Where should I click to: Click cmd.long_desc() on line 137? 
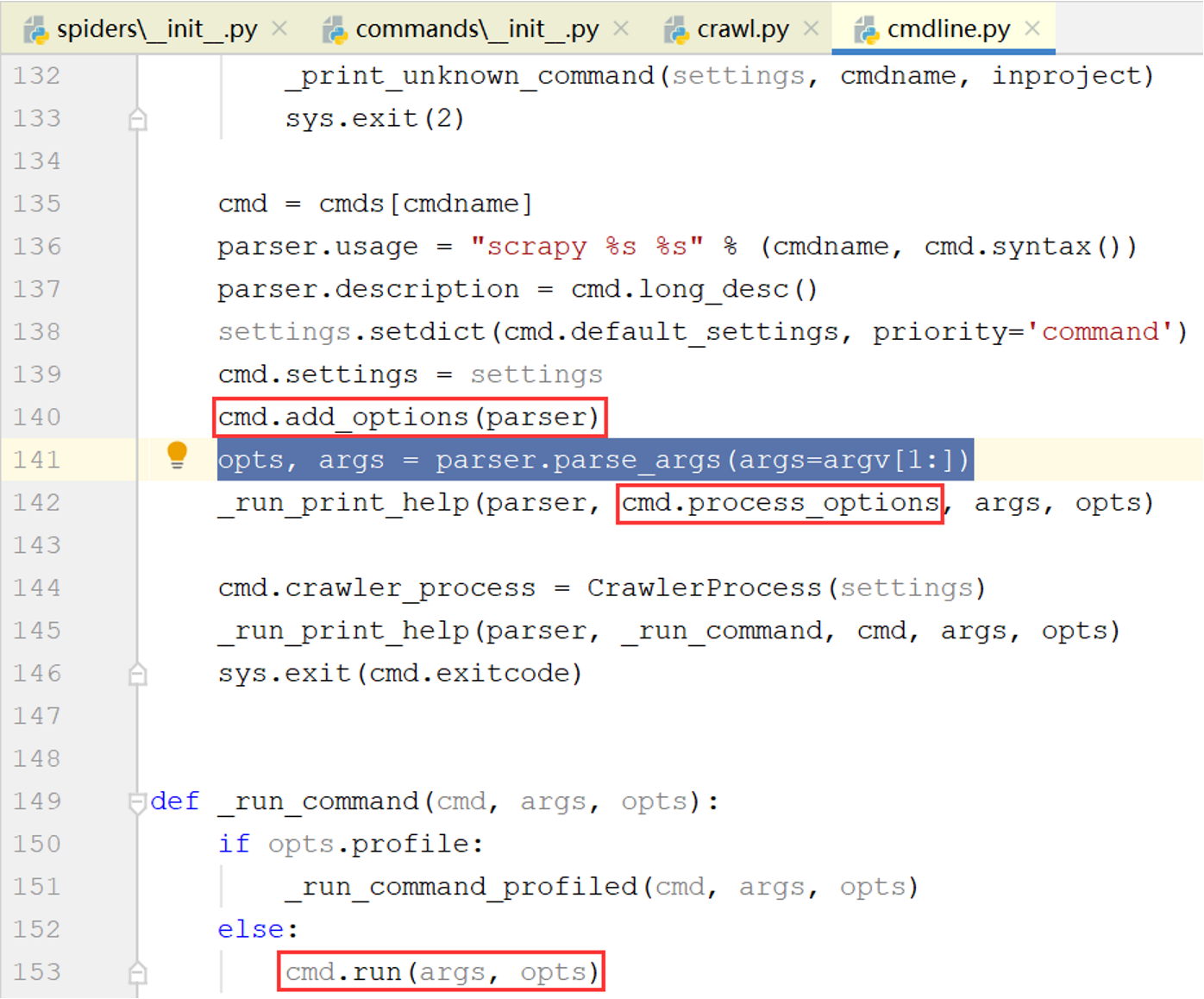693,289
